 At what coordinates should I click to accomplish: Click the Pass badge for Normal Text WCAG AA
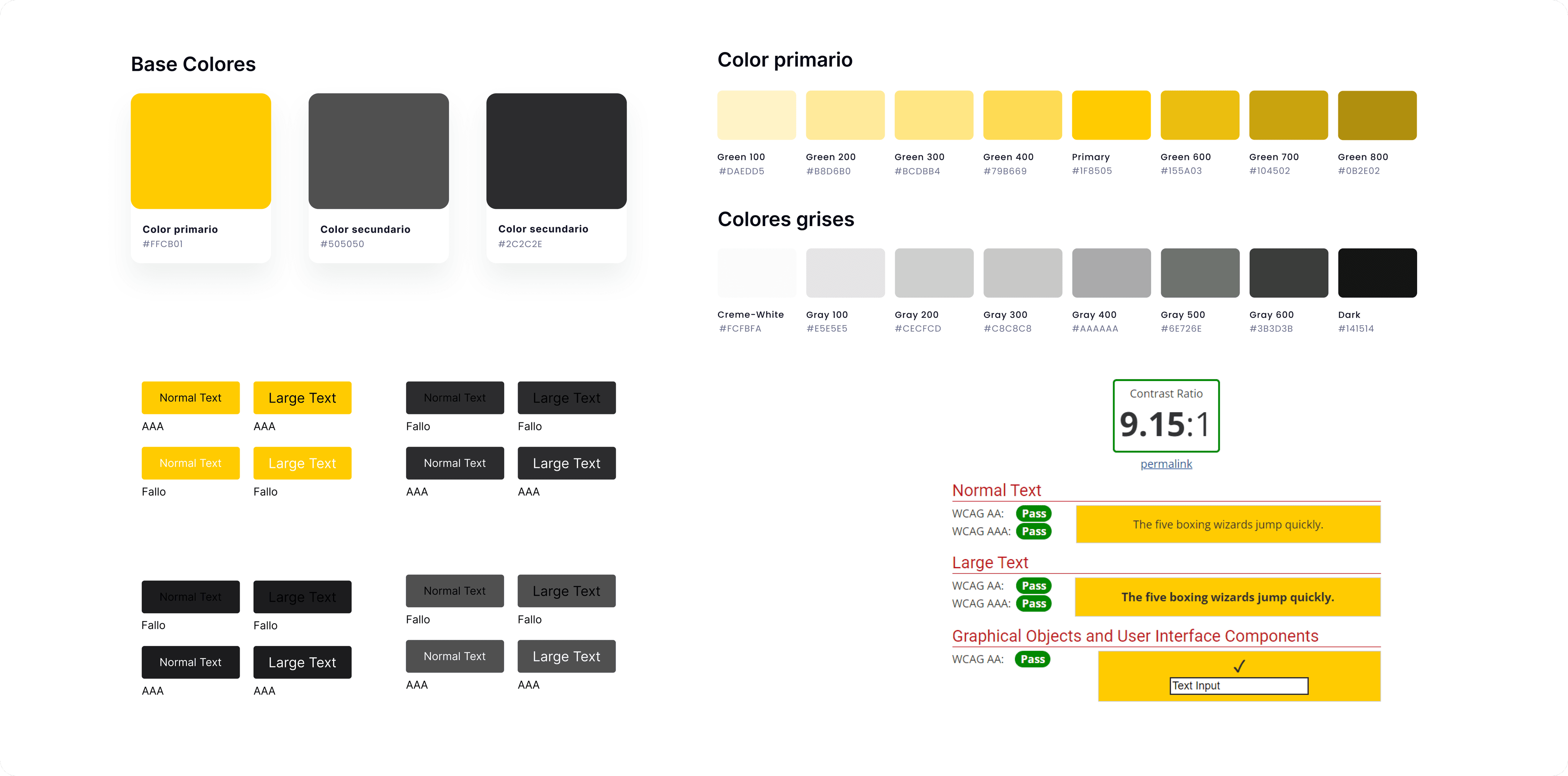(1034, 514)
